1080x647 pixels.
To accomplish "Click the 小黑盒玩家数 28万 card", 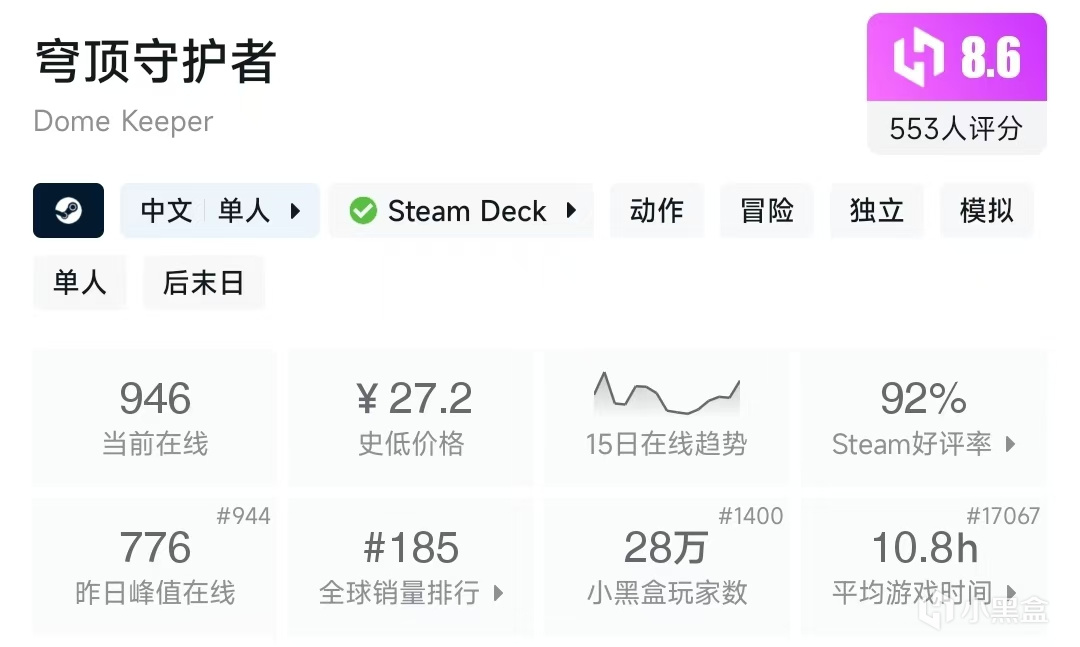I will (666, 566).
